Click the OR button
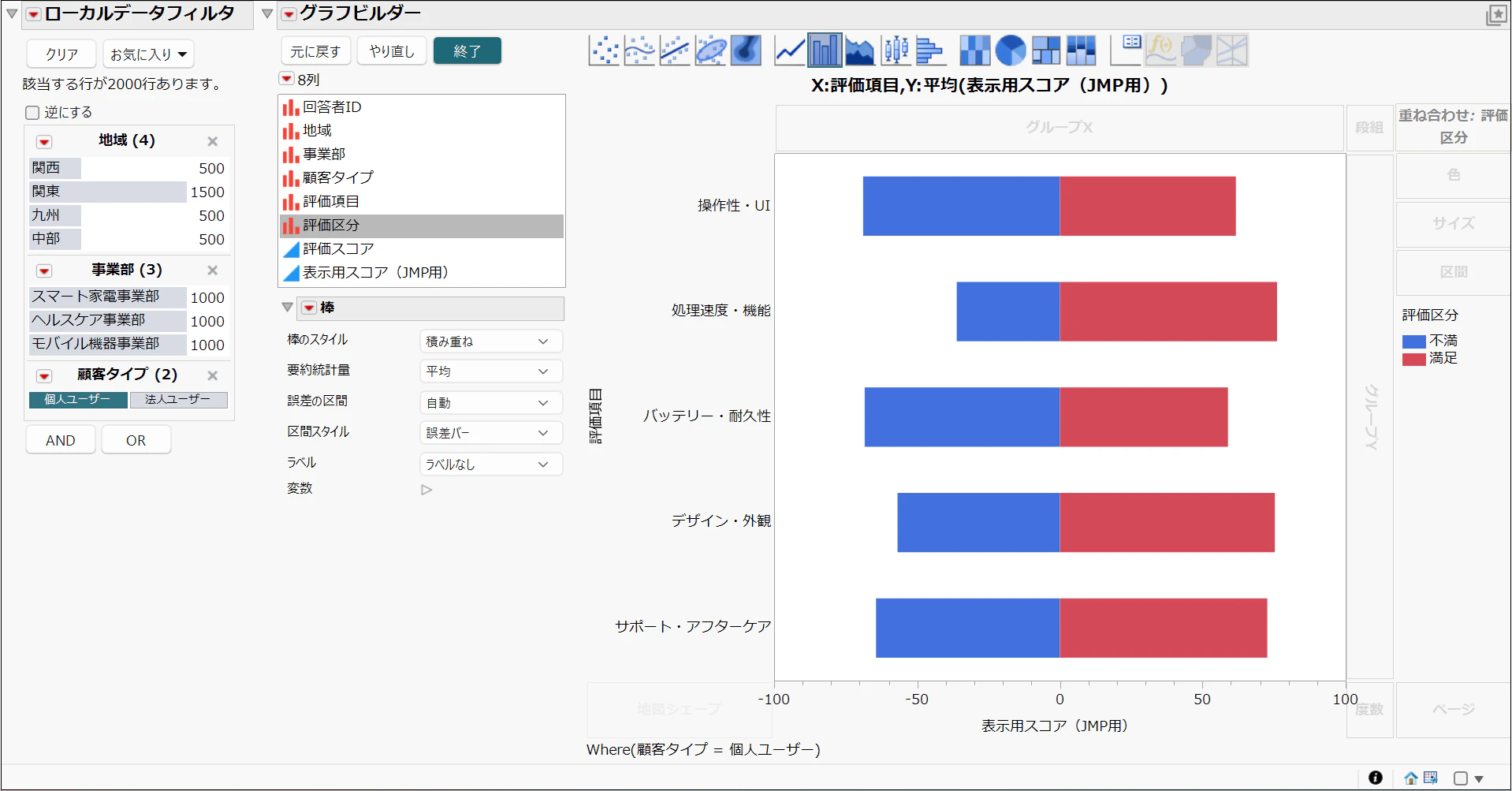 [136, 440]
